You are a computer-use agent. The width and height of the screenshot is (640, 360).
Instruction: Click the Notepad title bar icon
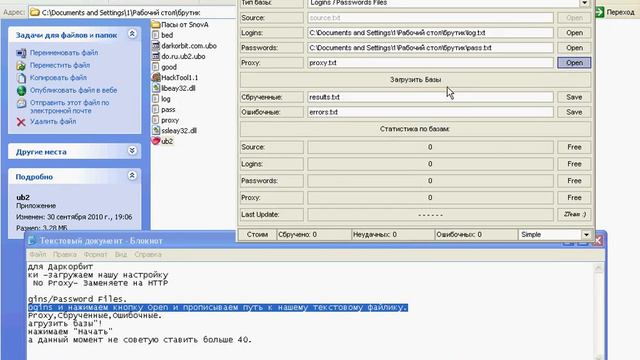tap(32, 241)
